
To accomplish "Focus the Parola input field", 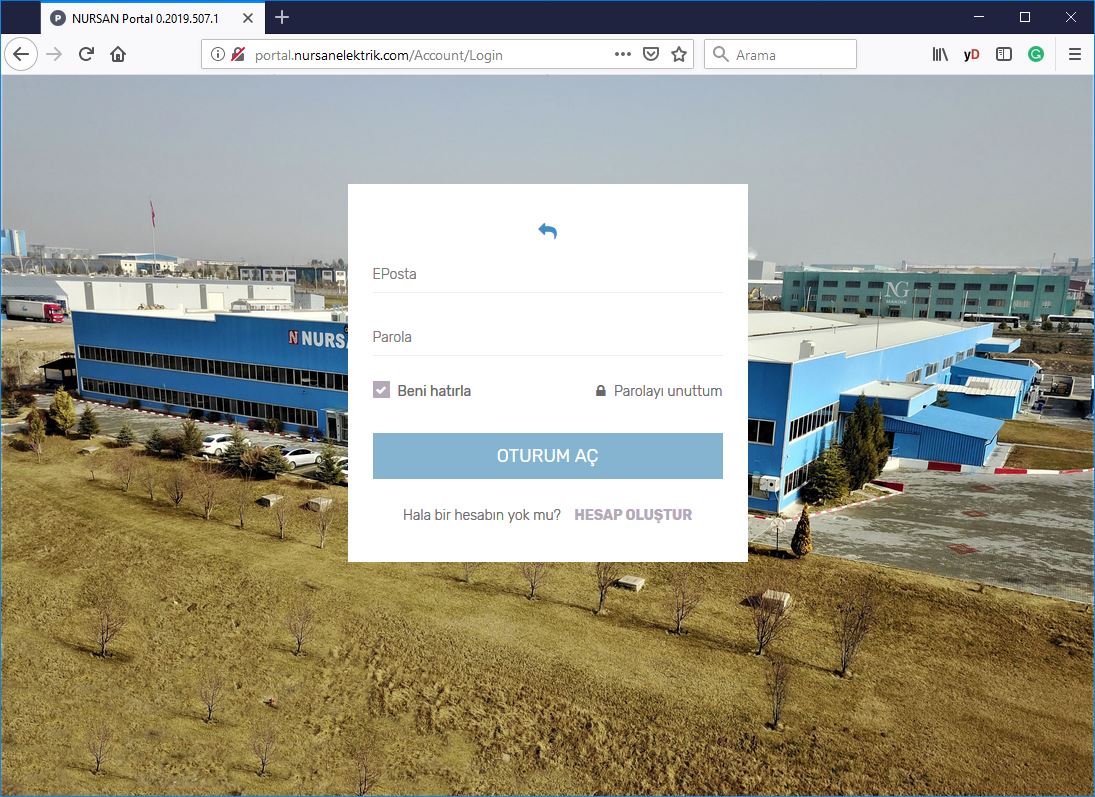I will point(547,337).
